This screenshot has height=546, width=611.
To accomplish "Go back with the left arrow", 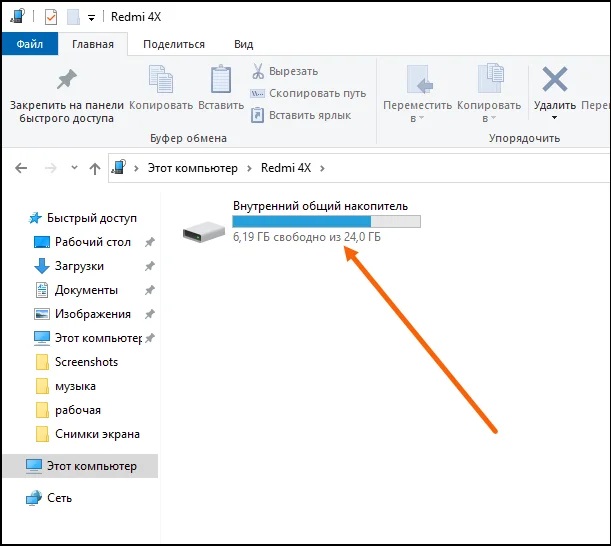I will tap(21, 168).
